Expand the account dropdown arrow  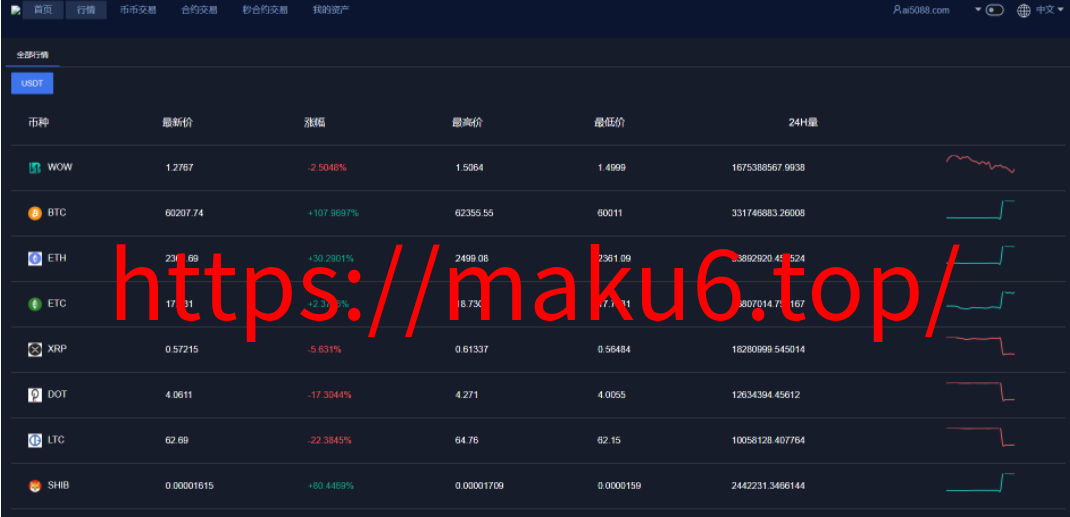[978, 10]
